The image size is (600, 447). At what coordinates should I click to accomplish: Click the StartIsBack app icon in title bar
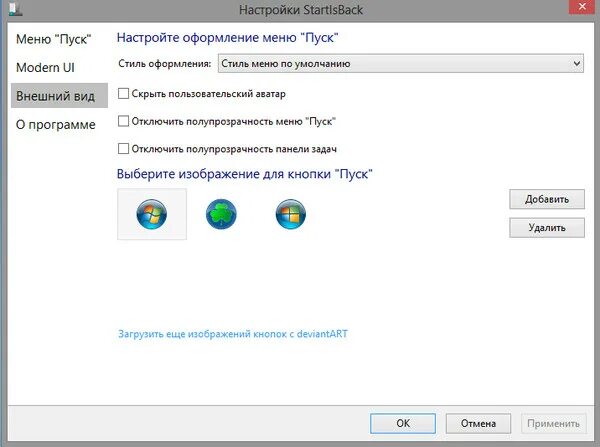tap(15, 8)
